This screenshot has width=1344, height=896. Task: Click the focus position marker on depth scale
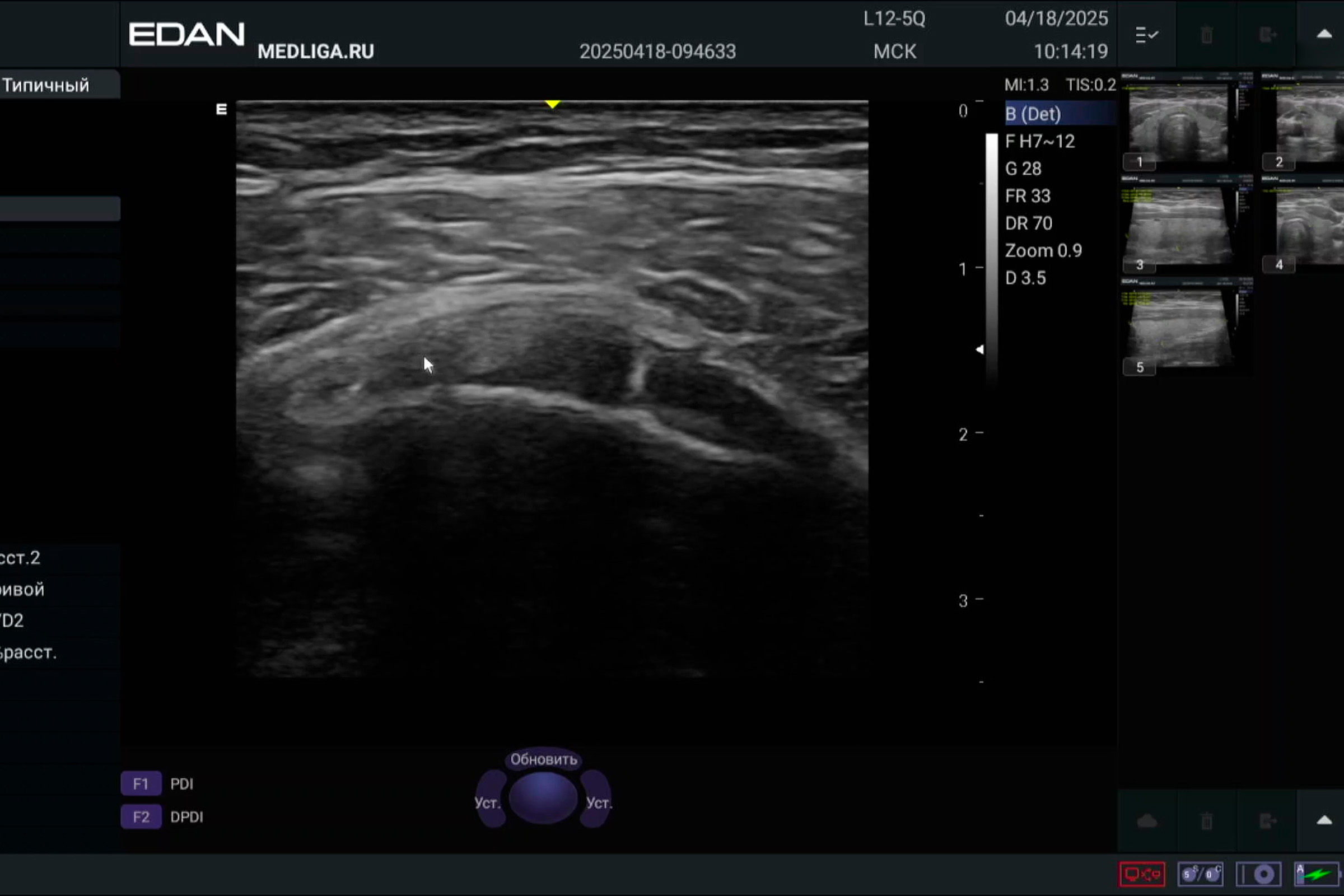[979, 349]
